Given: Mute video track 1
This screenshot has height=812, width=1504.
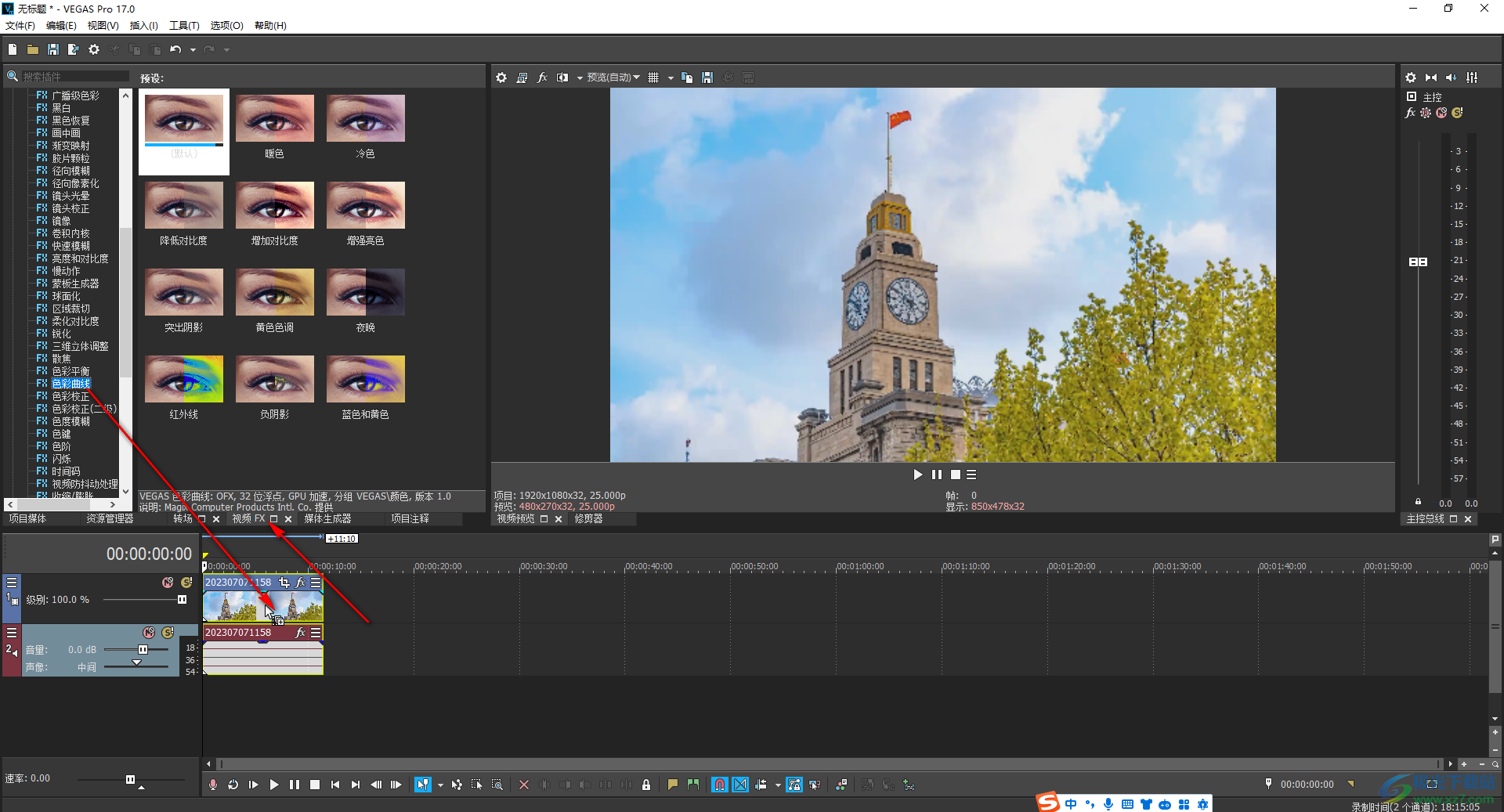Looking at the screenshot, I should pyautogui.click(x=168, y=583).
